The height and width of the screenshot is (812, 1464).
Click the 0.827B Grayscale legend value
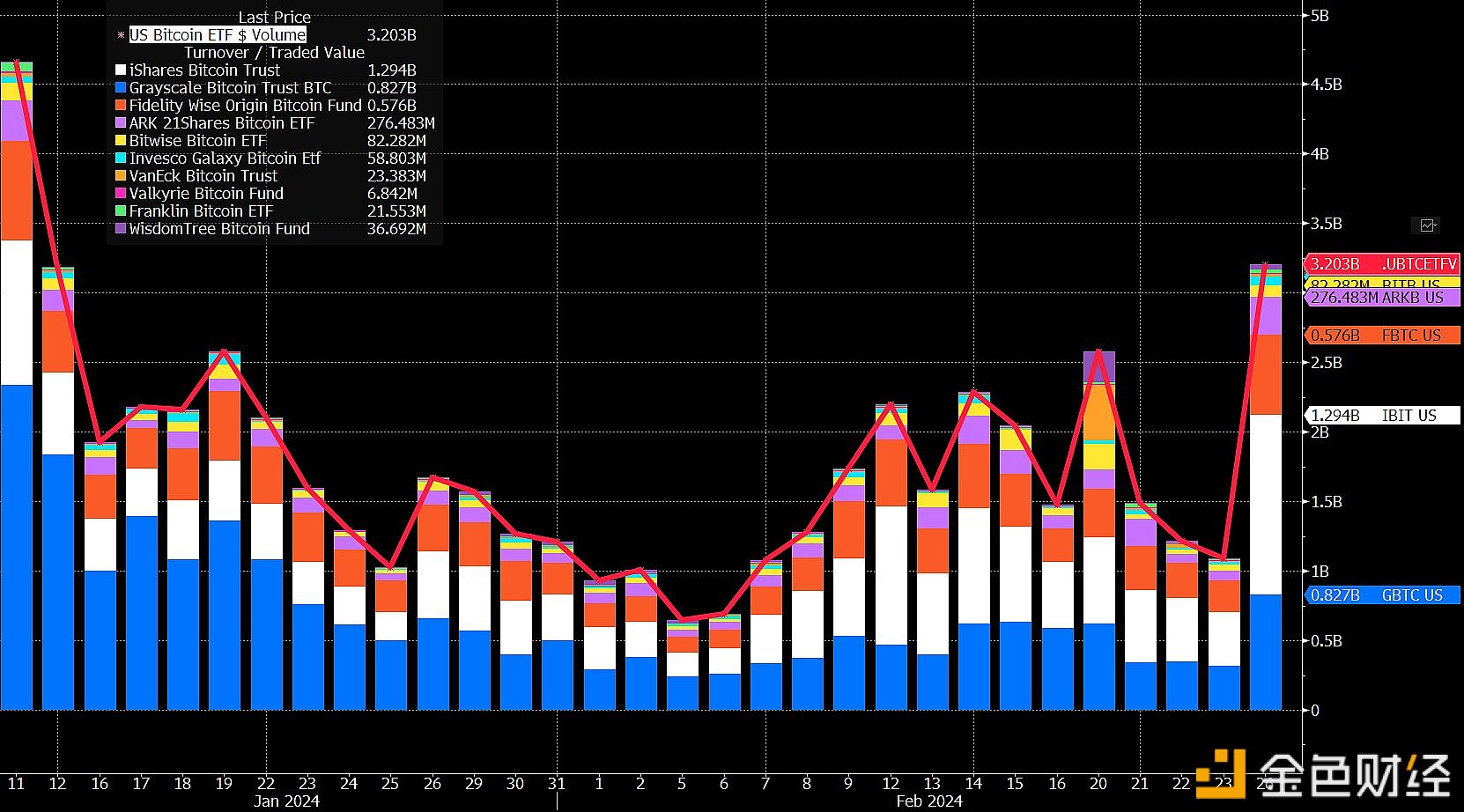click(x=392, y=87)
